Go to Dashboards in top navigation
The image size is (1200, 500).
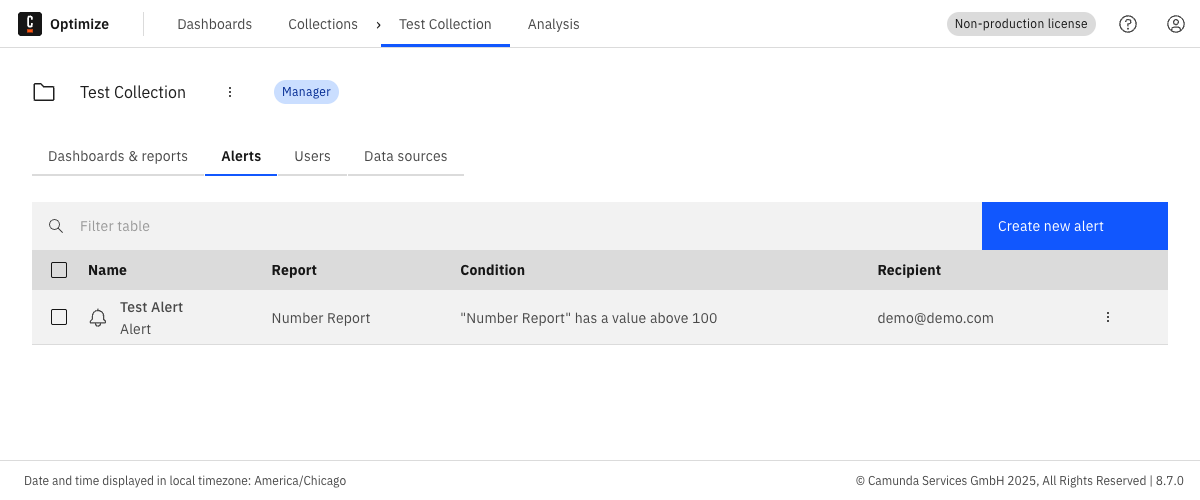(215, 24)
